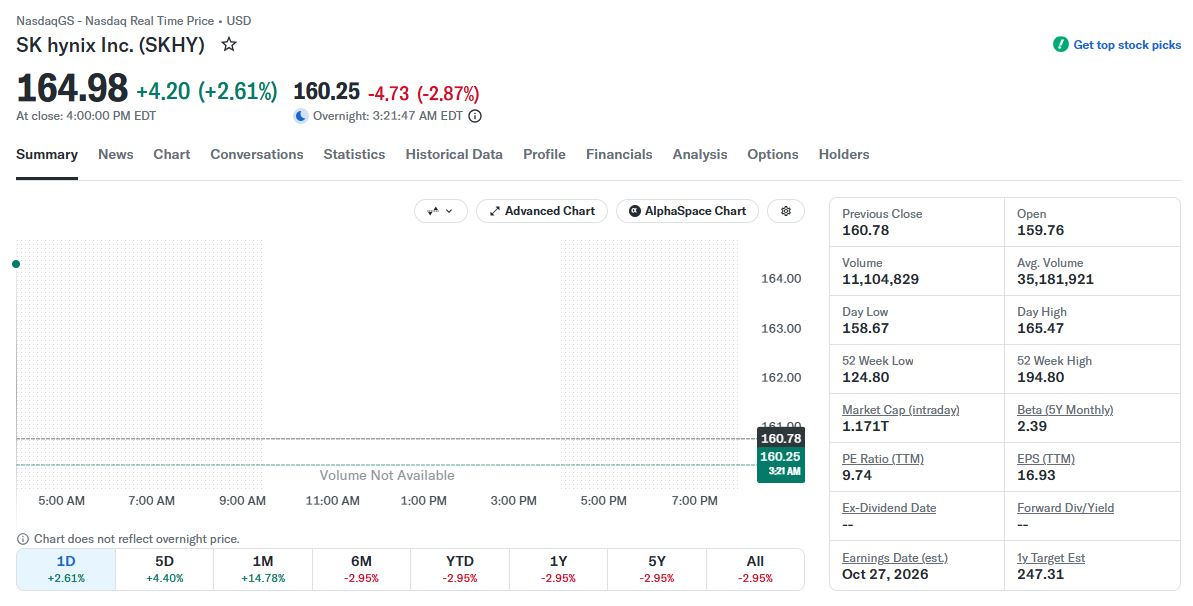1193x606 pixels.
Task: Click the overnight price info icon
Action: pyautogui.click(x=475, y=116)
